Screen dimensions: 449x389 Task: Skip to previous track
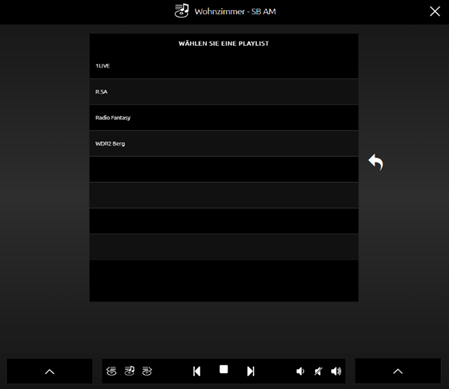pos(197,371)
